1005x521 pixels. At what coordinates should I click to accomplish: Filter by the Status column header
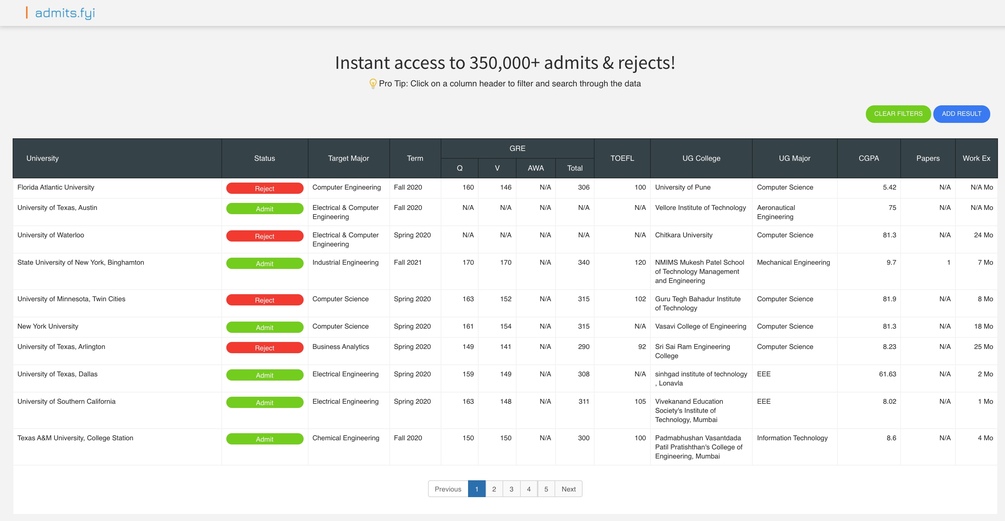pyautogui.click(x=265, y=158)
